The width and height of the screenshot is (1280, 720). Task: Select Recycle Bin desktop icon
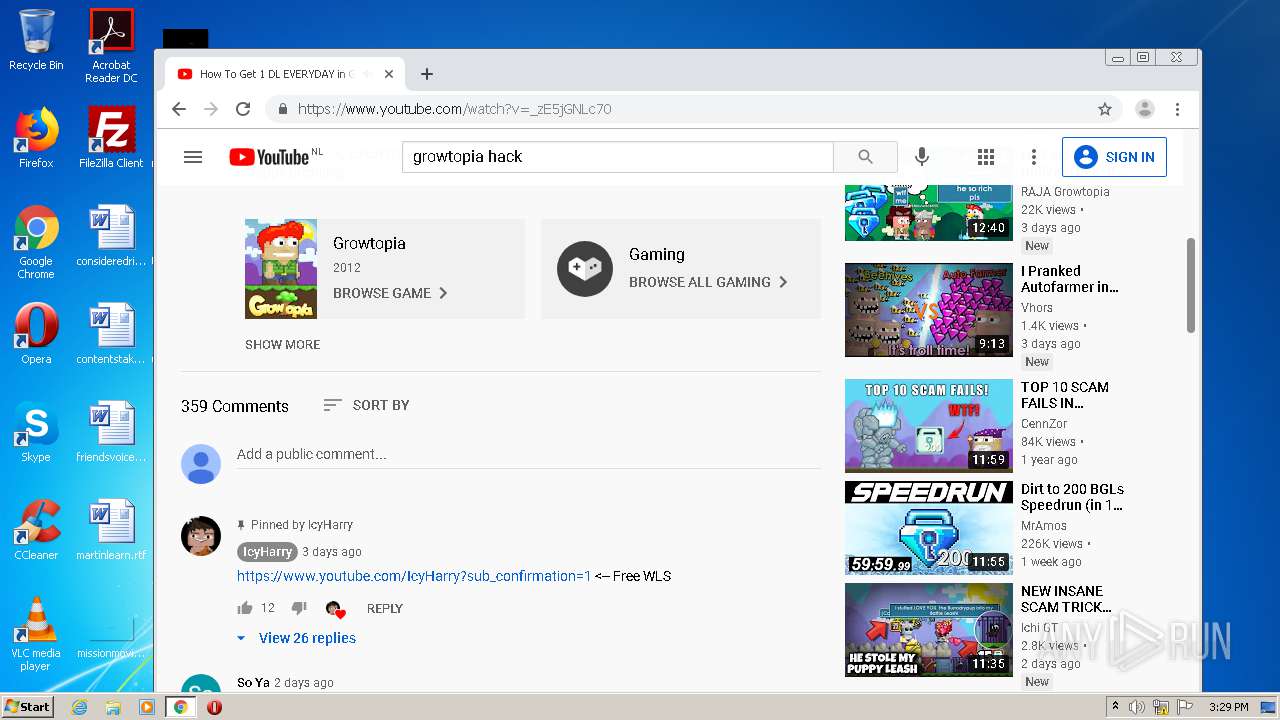click(36, 40)
